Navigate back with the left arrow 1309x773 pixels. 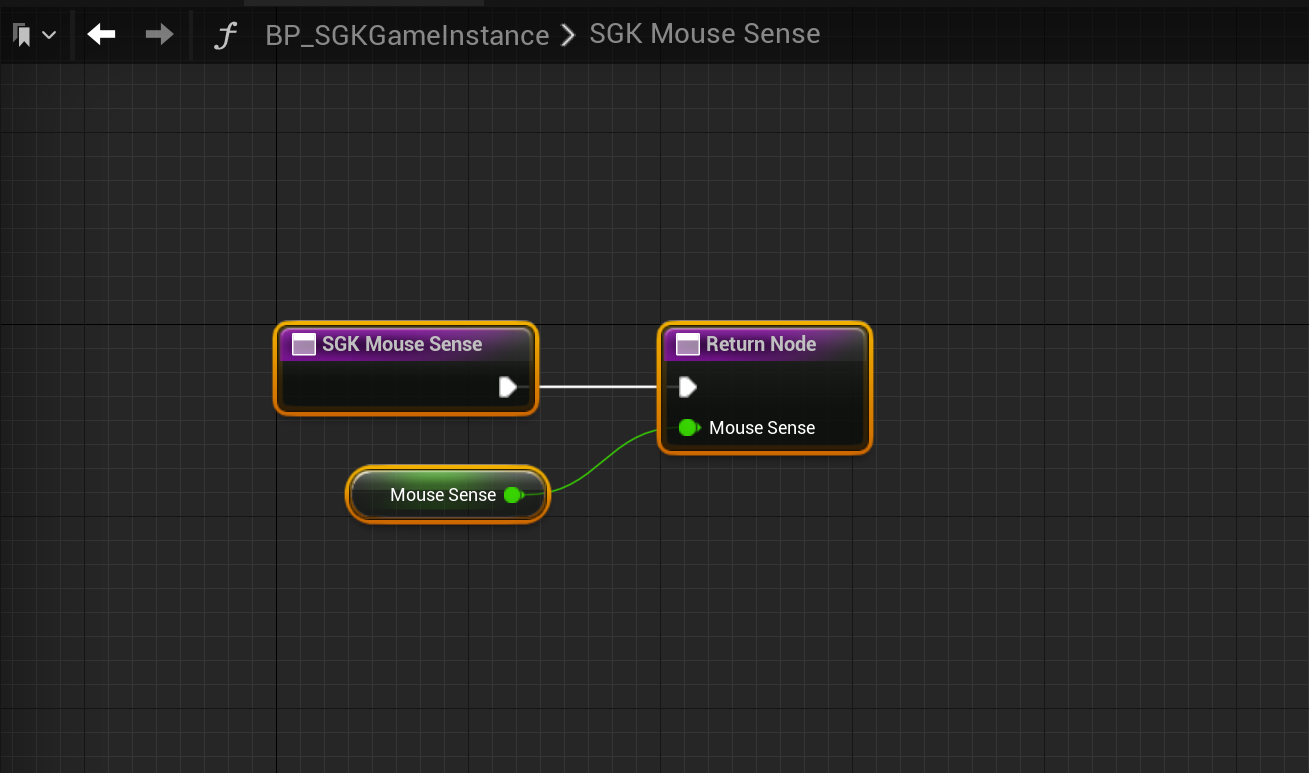[x=101, y=35]
